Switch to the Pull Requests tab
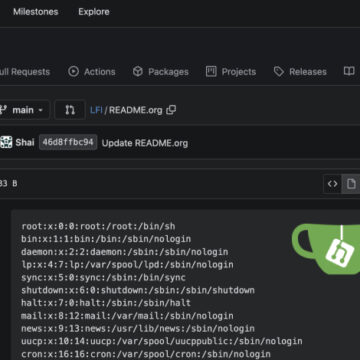This screenshot has width=360, height=360. tap(25, 72)
